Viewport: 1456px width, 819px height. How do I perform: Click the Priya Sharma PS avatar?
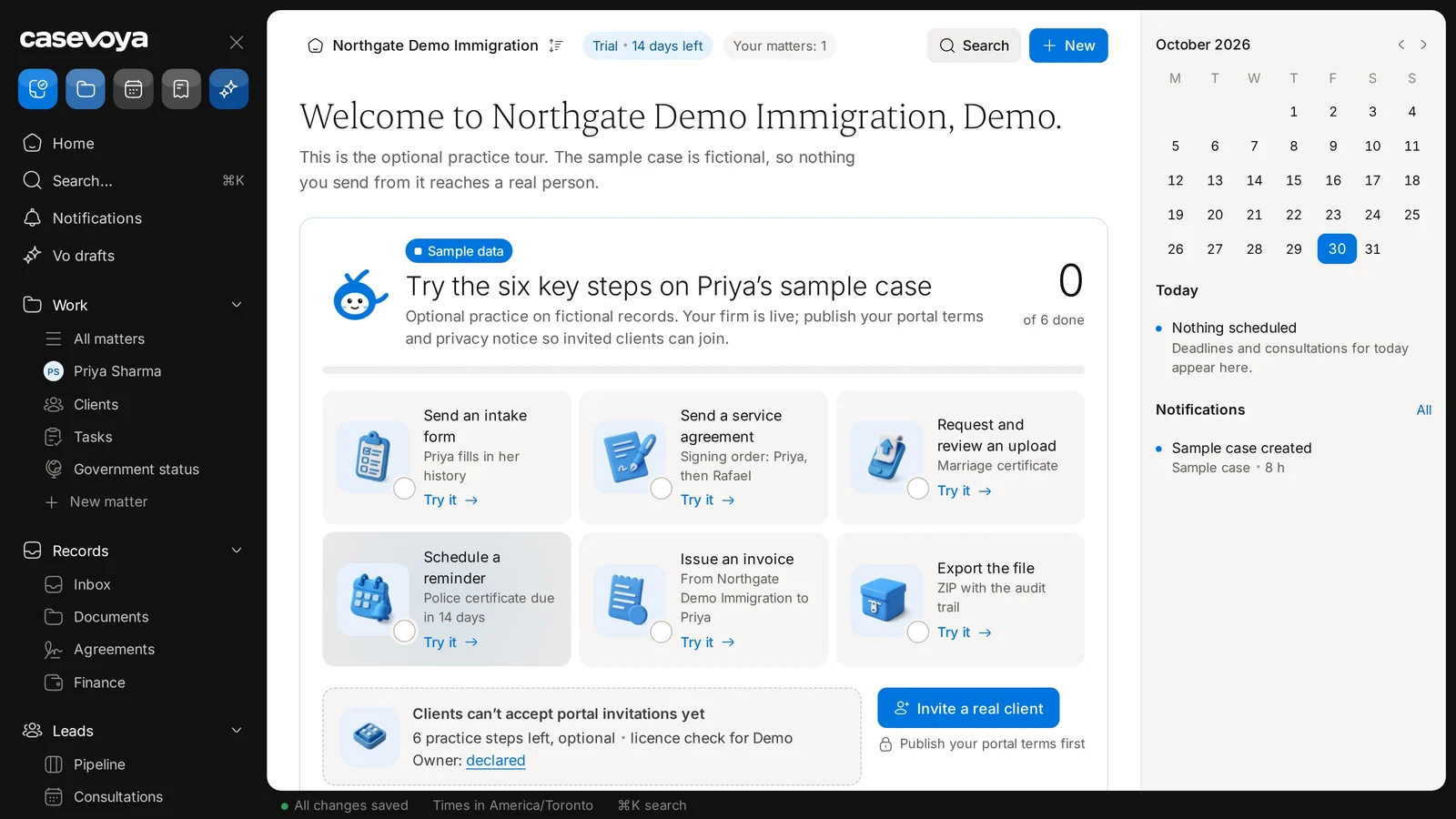click(x=54, y=371)
